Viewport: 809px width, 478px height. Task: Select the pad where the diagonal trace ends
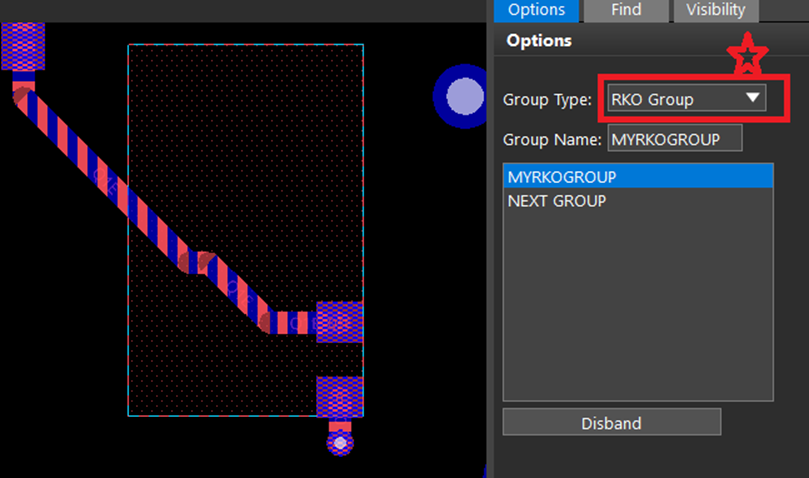click(x=339, y=322)
